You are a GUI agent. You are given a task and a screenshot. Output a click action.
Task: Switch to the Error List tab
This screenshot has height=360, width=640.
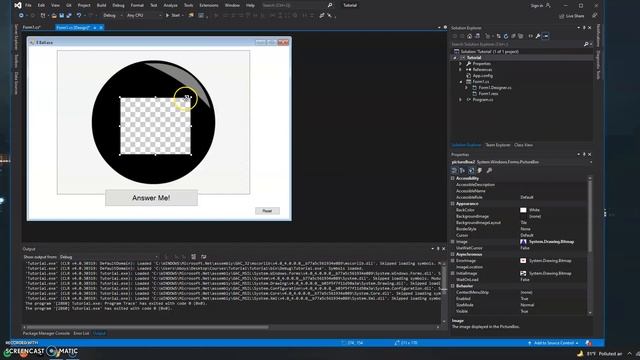[x=81, y=333]
